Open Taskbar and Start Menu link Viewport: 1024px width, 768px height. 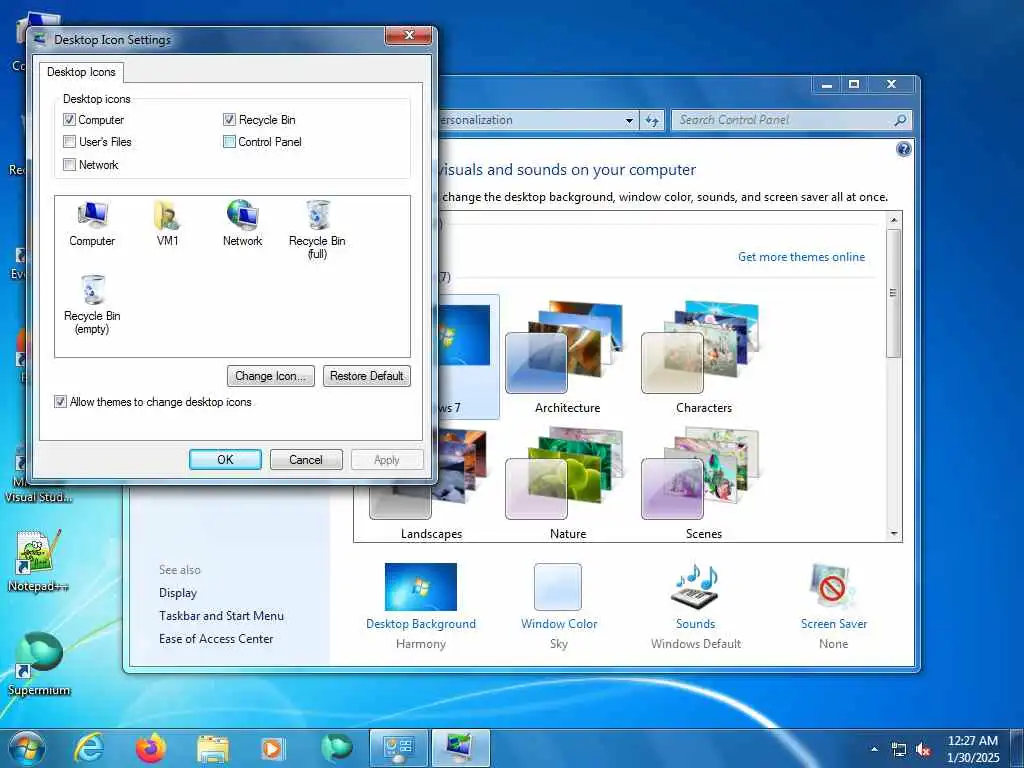click(221, 616)
